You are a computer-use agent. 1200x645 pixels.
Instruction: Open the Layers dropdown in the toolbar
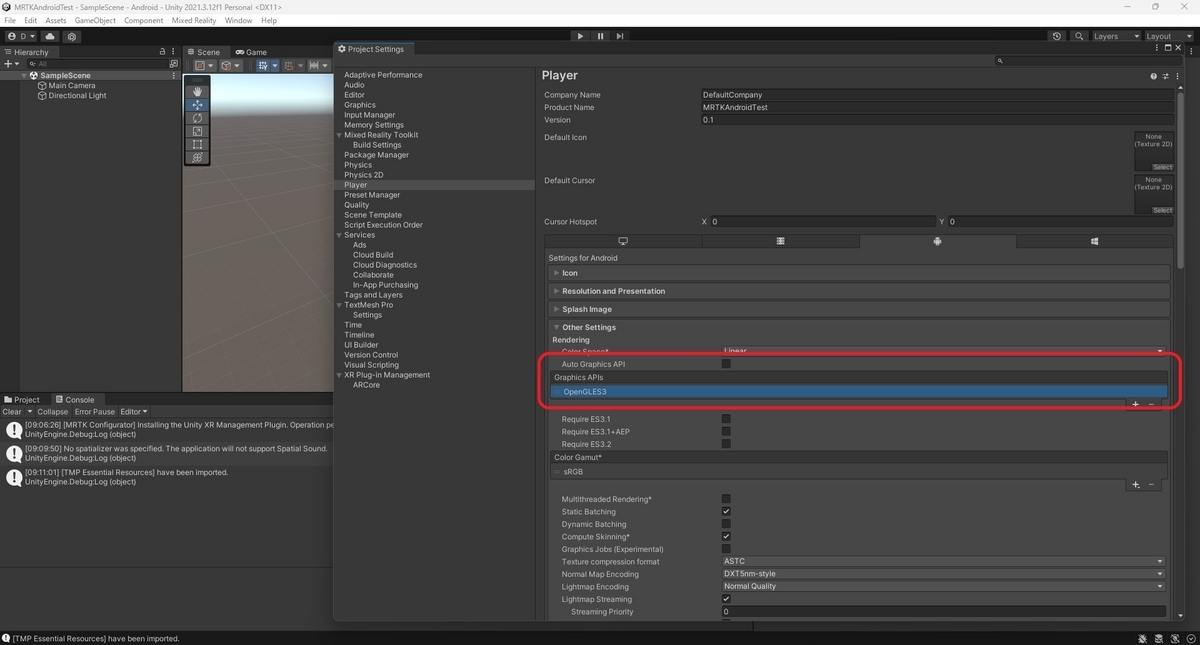tap(1114, 36)
